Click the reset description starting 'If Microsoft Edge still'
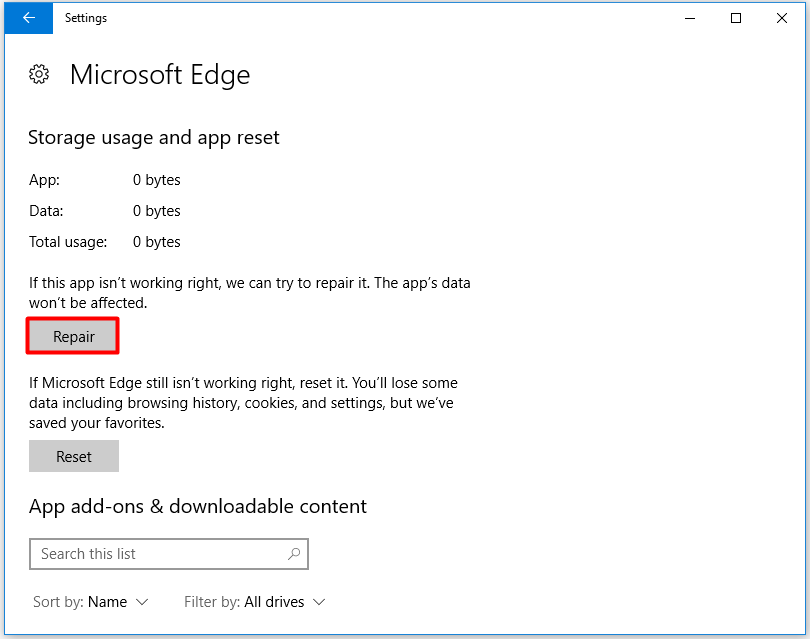The image size is (810, 639). coord(243,403)
